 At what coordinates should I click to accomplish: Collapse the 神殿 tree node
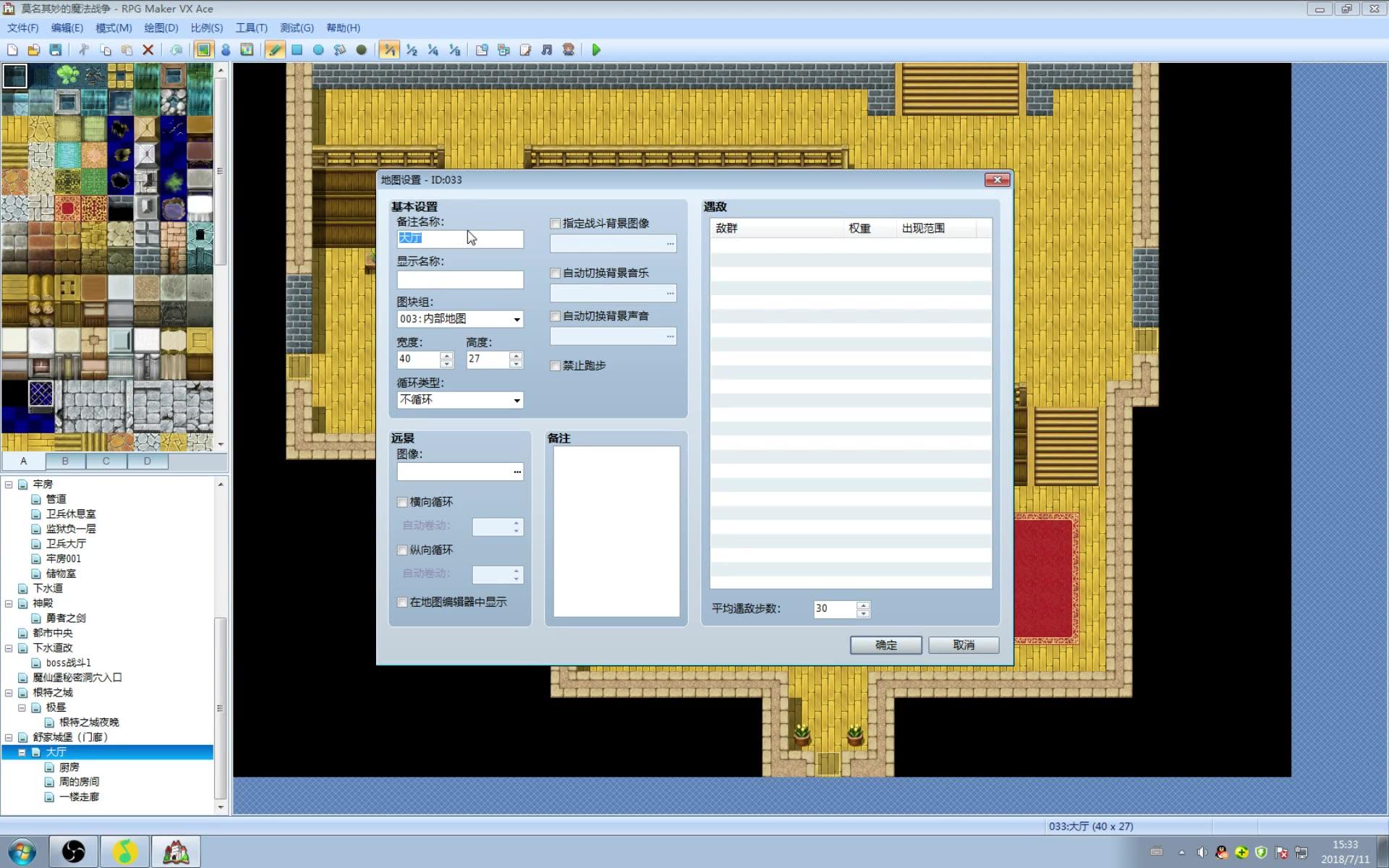point(9,603)
